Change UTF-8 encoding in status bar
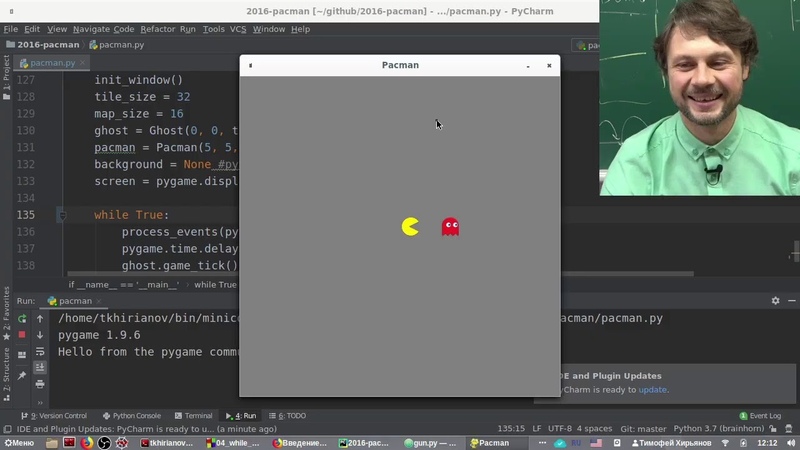 coord(560,429)
